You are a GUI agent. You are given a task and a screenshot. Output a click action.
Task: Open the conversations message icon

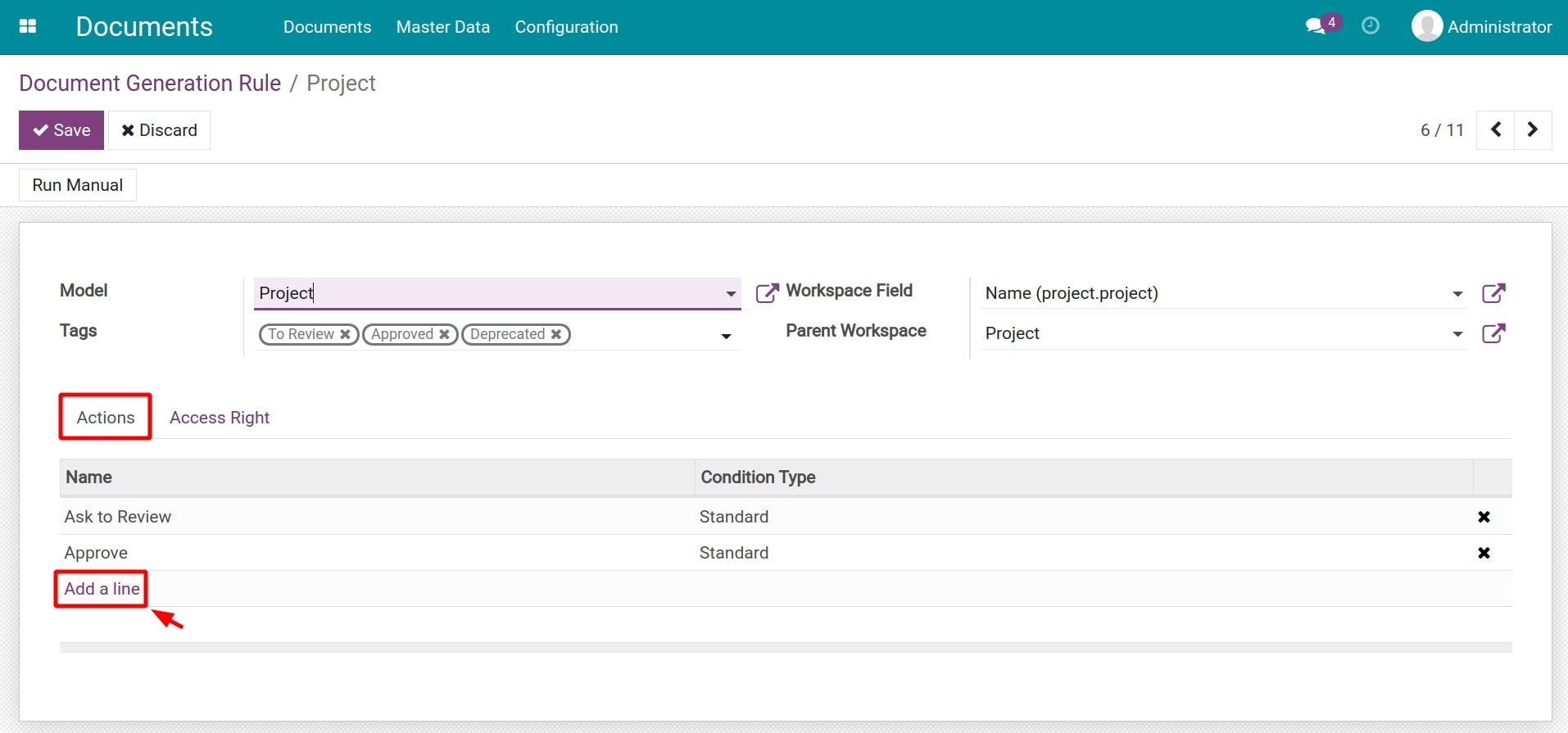pos(1316,26)
